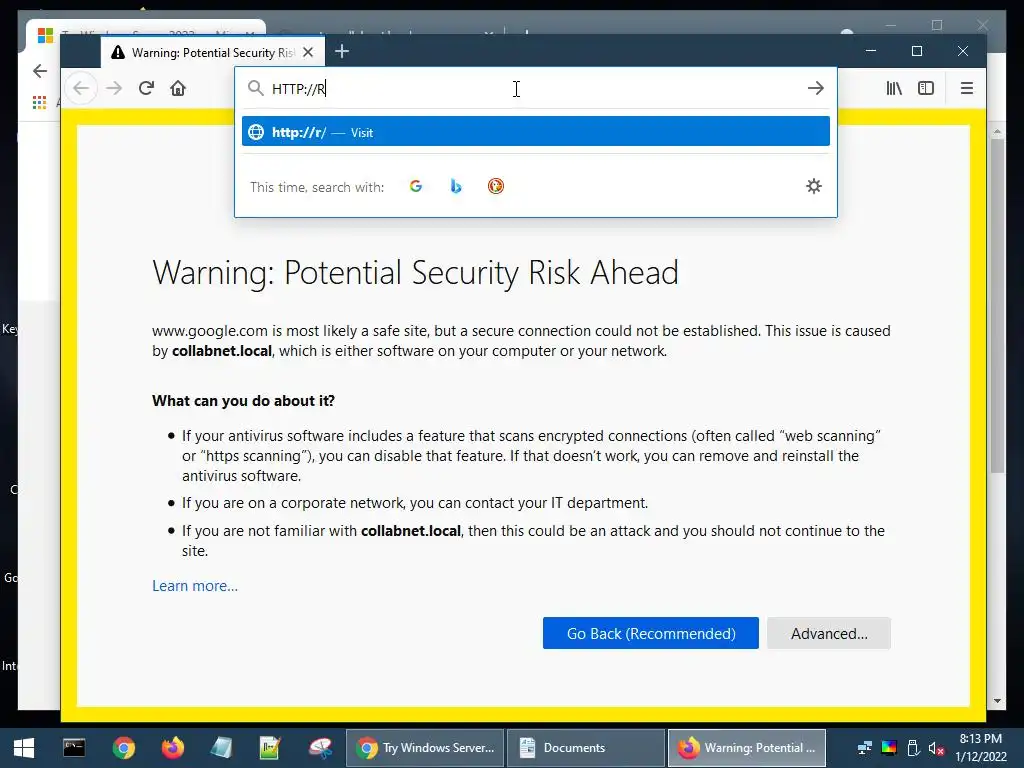
Task: Minimize the Firefox window
Action: point(871,51)
